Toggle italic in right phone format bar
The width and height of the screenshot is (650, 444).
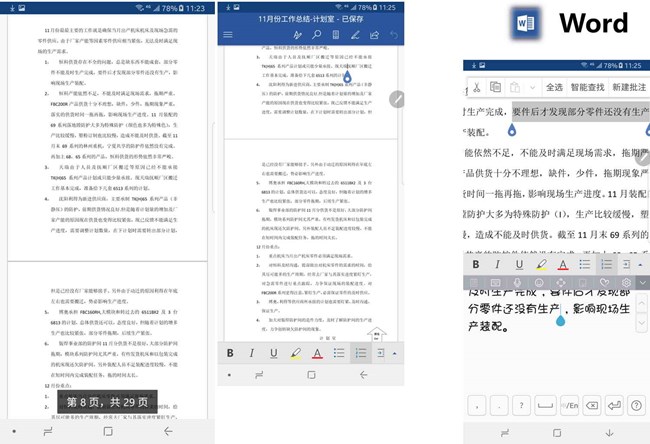tap(497, 264)
